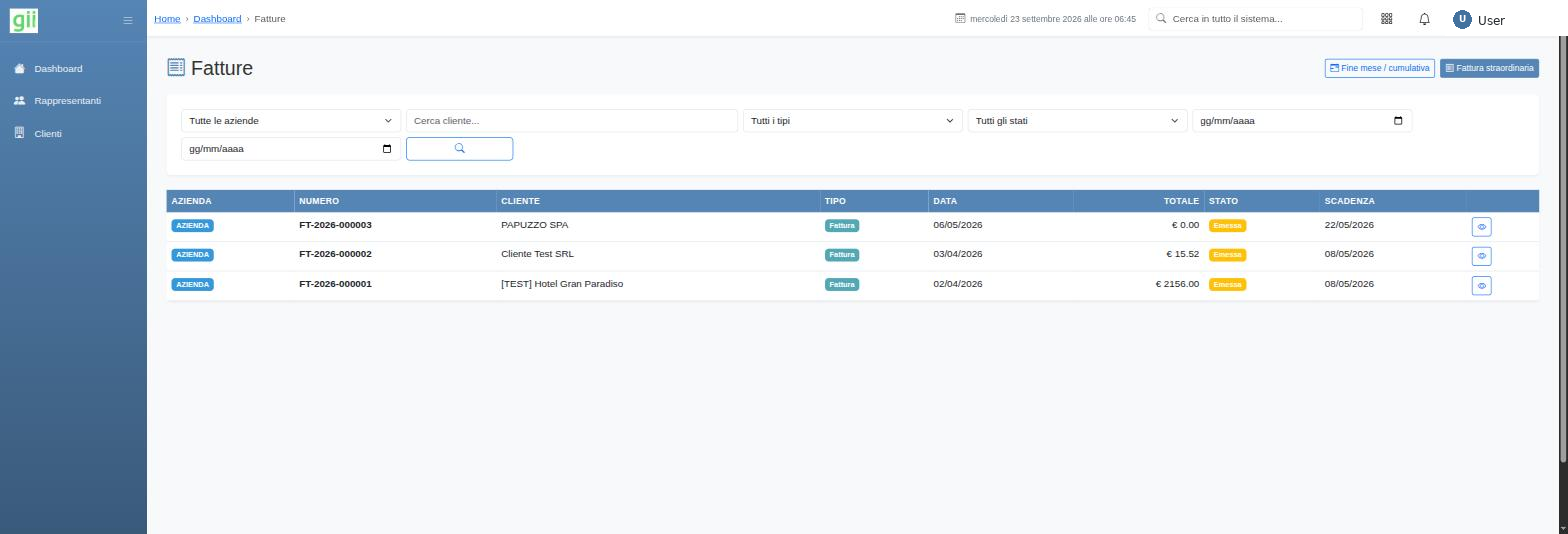Focus the Cerca cliente field
Screen dimensions: 1568x534
(572, 121)
